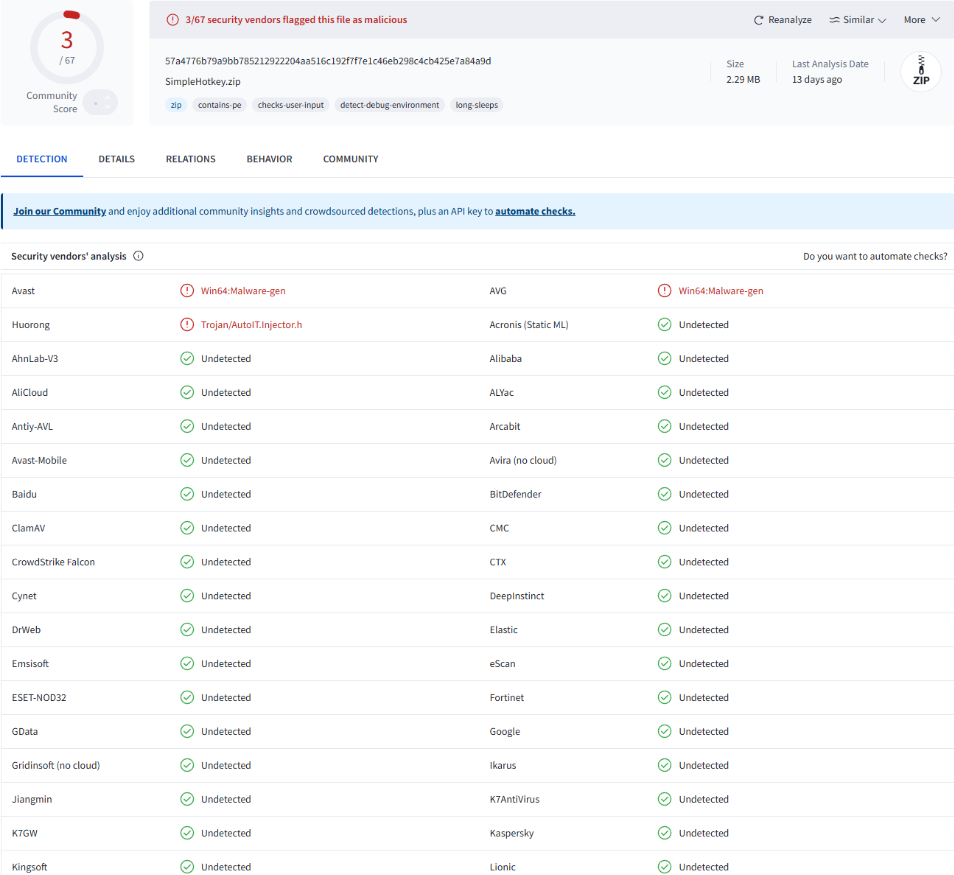The image size is (954, 875).
Task: Switch to the Details tab
Action: tap(117, 159)
